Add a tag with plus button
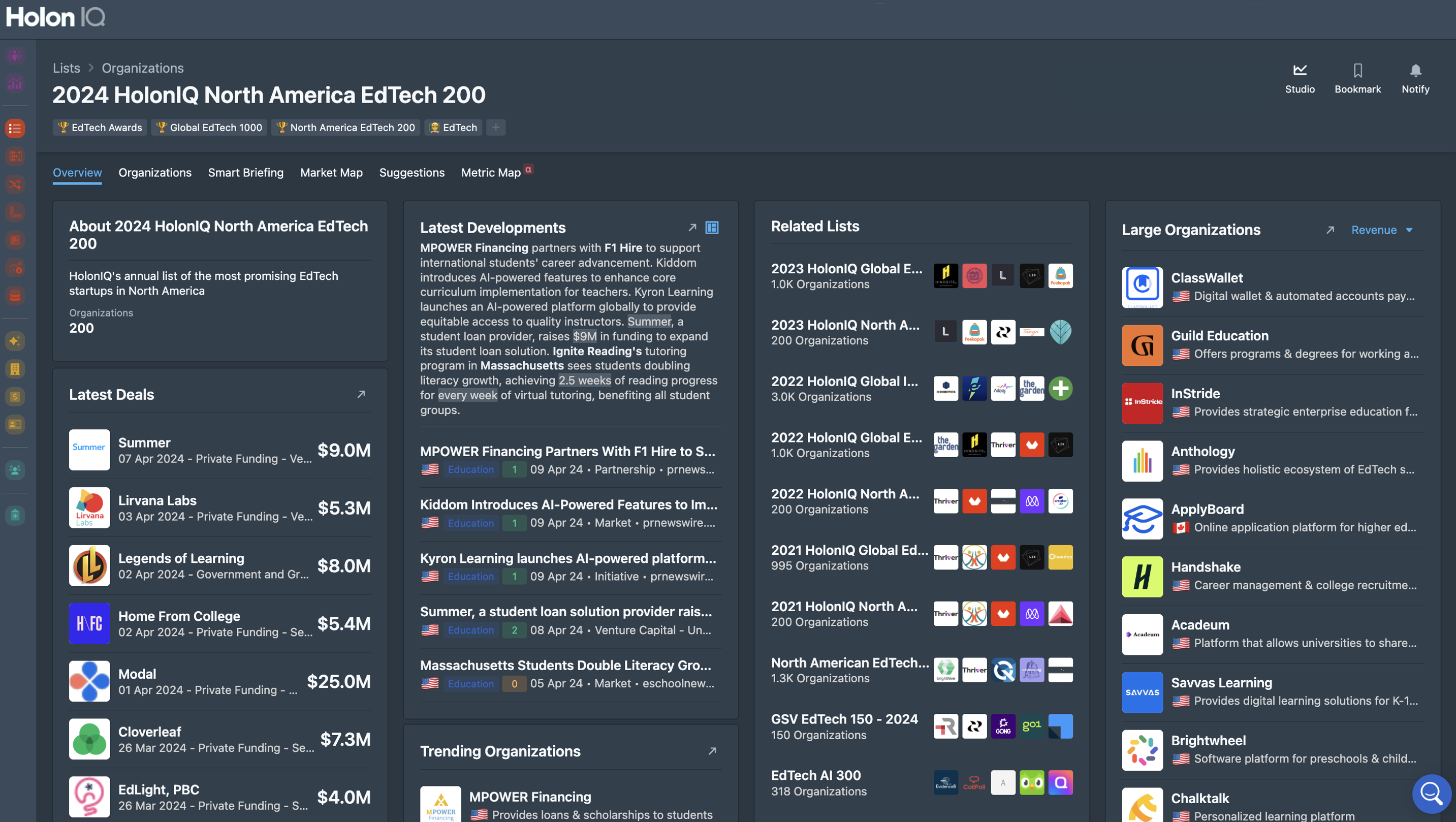Image resolution: width=1456 pixels, height=822 pixels. [x=495, y=127]
